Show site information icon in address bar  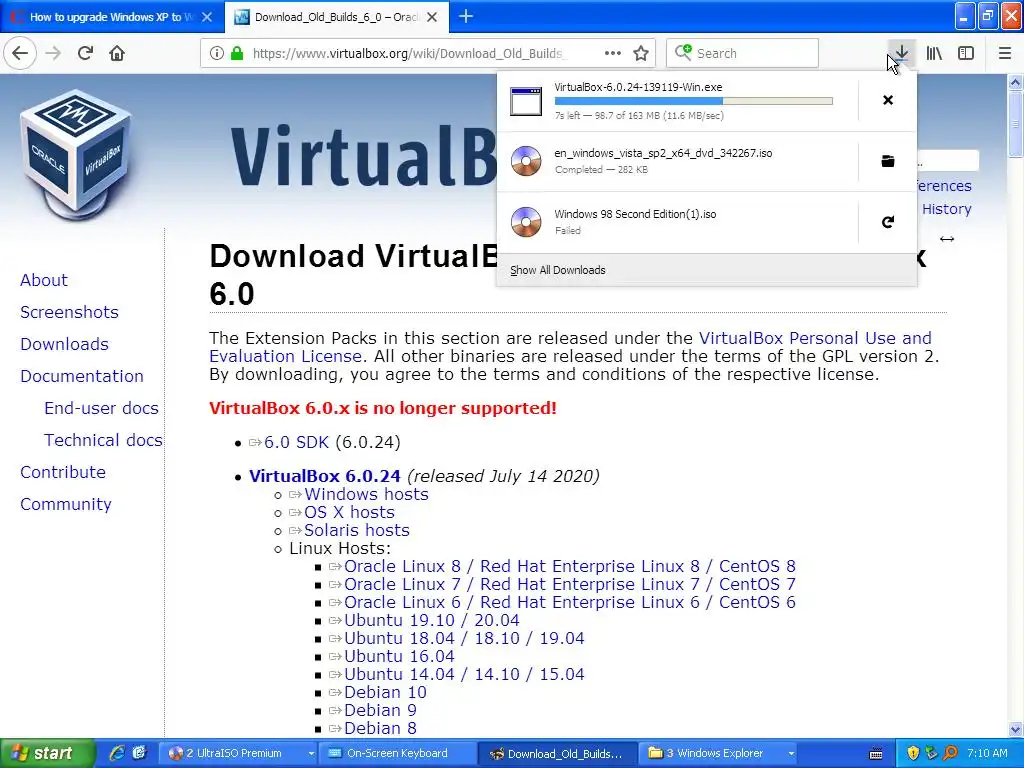tap(217, 53)
